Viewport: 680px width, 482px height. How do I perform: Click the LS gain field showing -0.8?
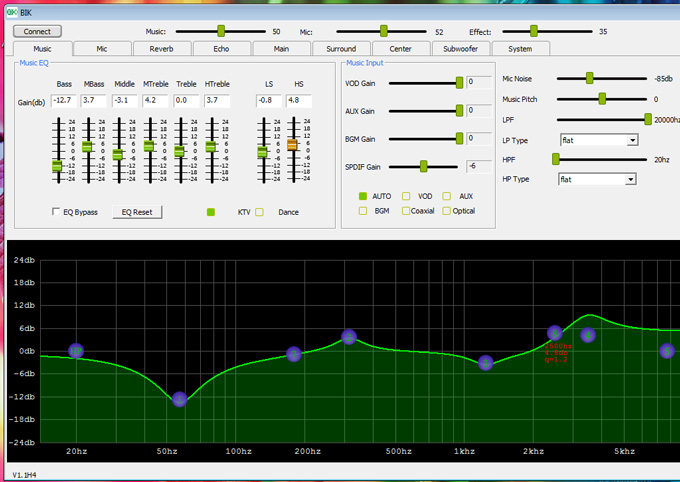tap(268, 100)
